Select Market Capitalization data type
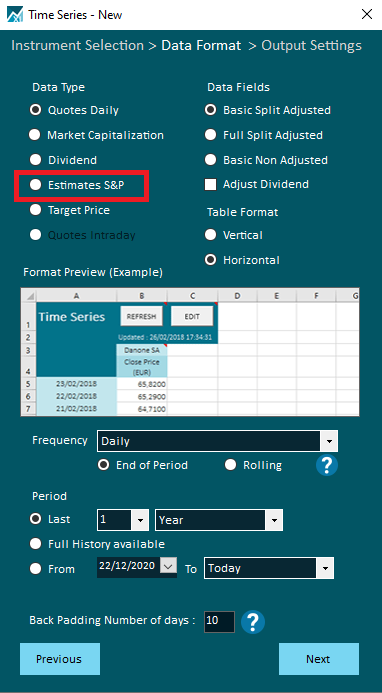The width and height of the screenshot is (382, 693). coord(35,135)
